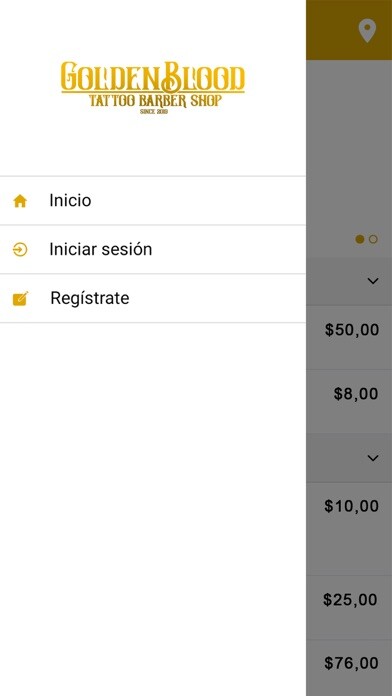Open the Inicio menu item
This screenshot has height=696, width=392.
click(153, 201)
